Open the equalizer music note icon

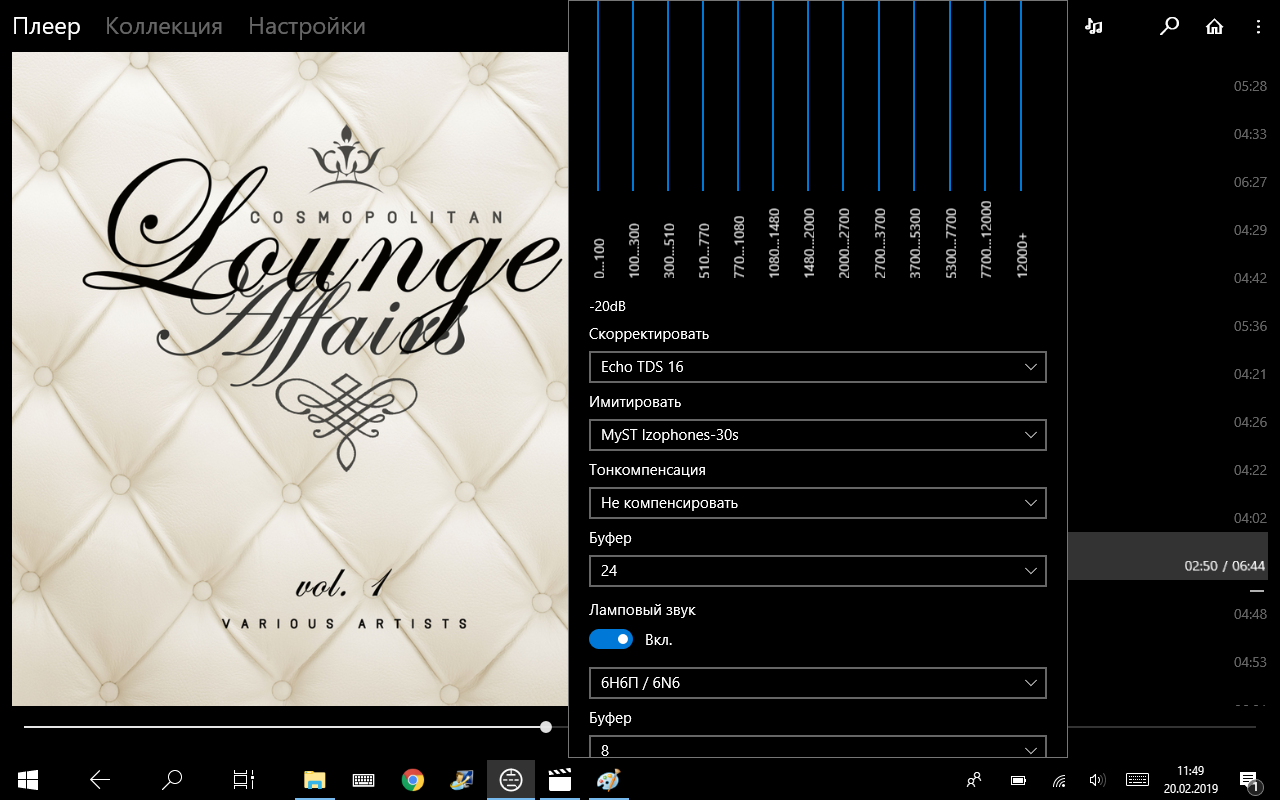[x=1094, y=27]
